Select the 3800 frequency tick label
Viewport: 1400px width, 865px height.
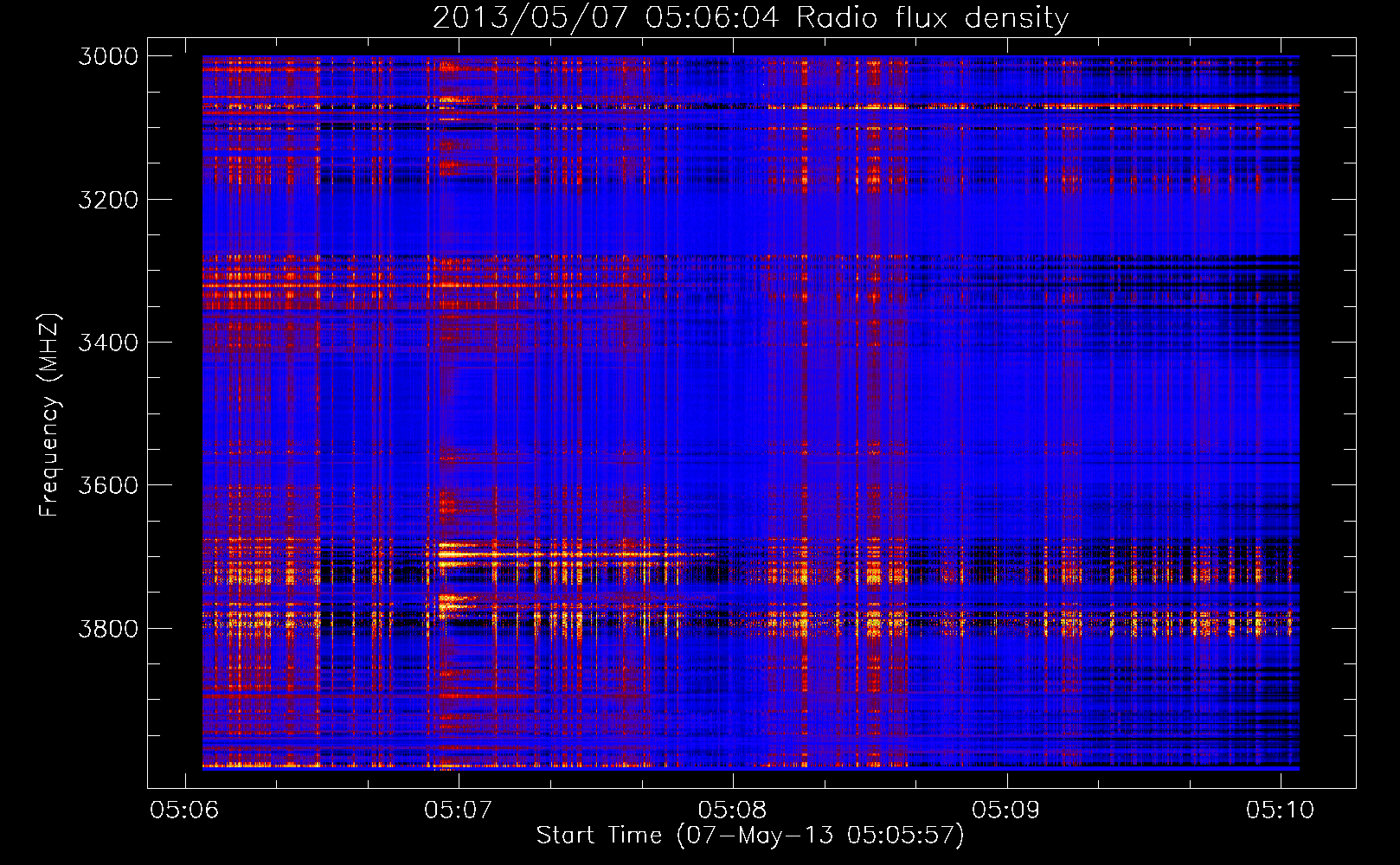coord(108,628)
